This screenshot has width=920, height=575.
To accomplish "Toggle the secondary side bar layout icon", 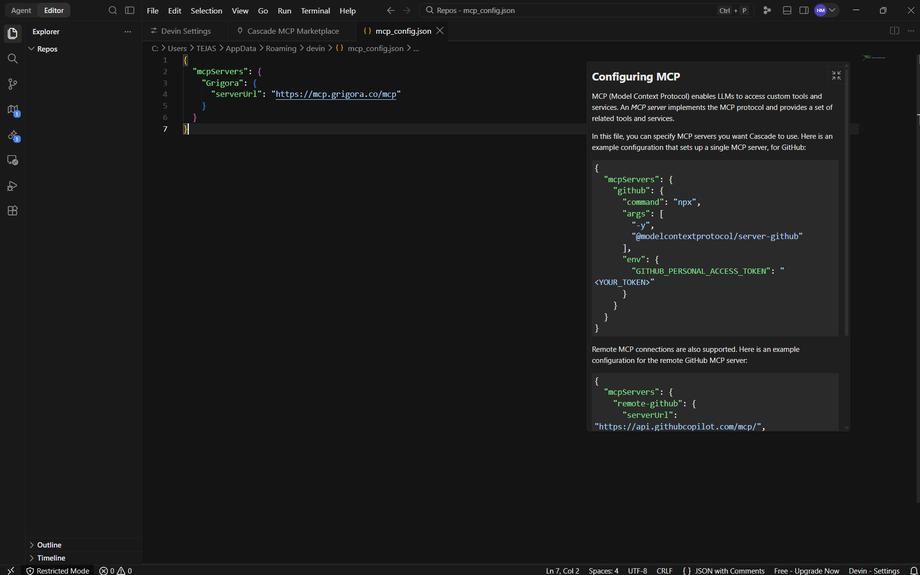I will point(804,11).
